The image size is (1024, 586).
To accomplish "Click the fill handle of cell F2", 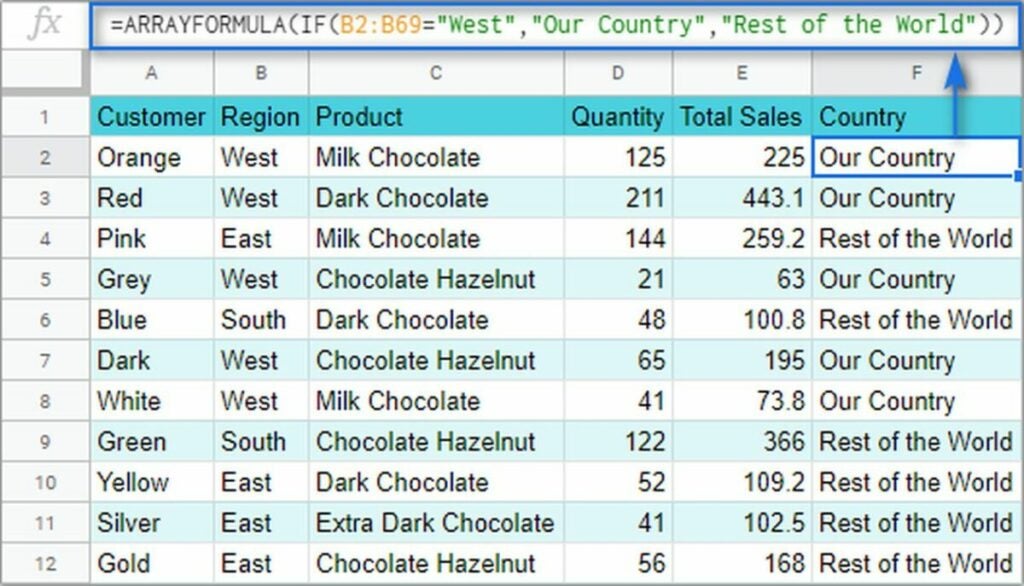I will click(x=1018, y=176).
